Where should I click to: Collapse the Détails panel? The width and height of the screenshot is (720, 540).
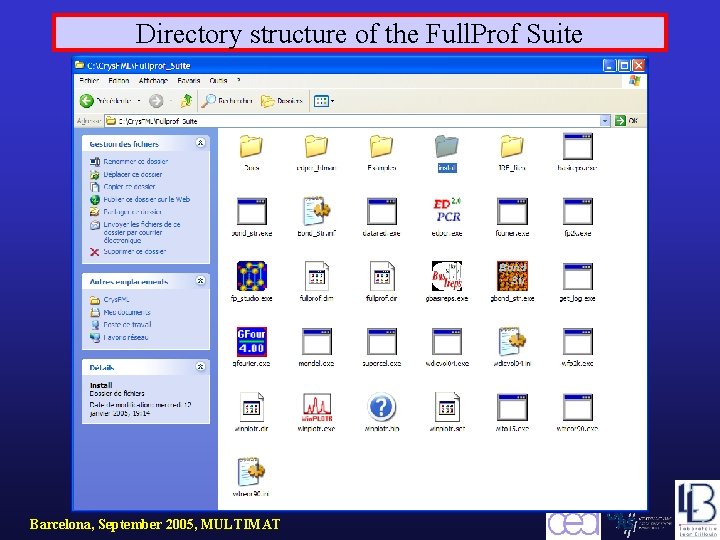tap(200, 366)
